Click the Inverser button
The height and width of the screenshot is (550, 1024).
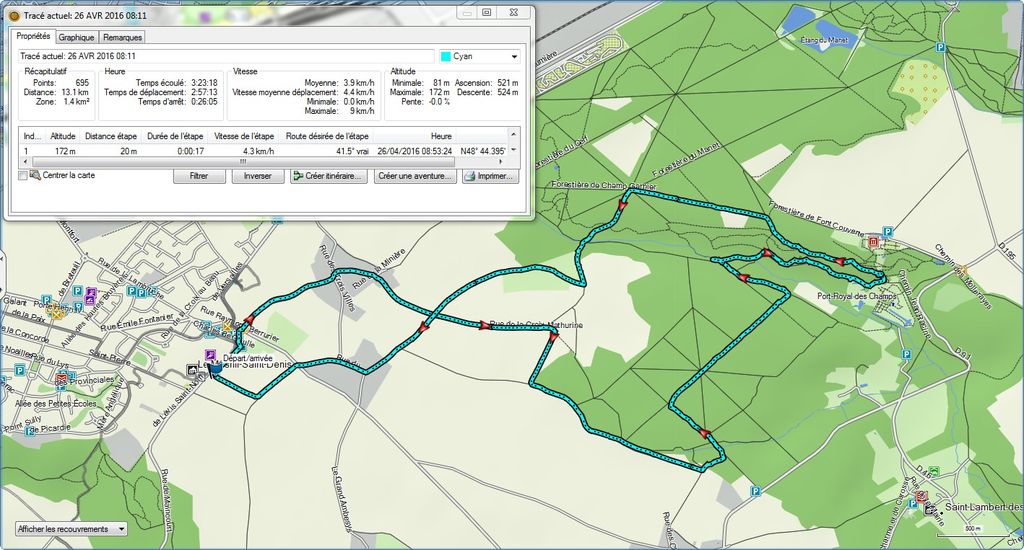(258, 176)
